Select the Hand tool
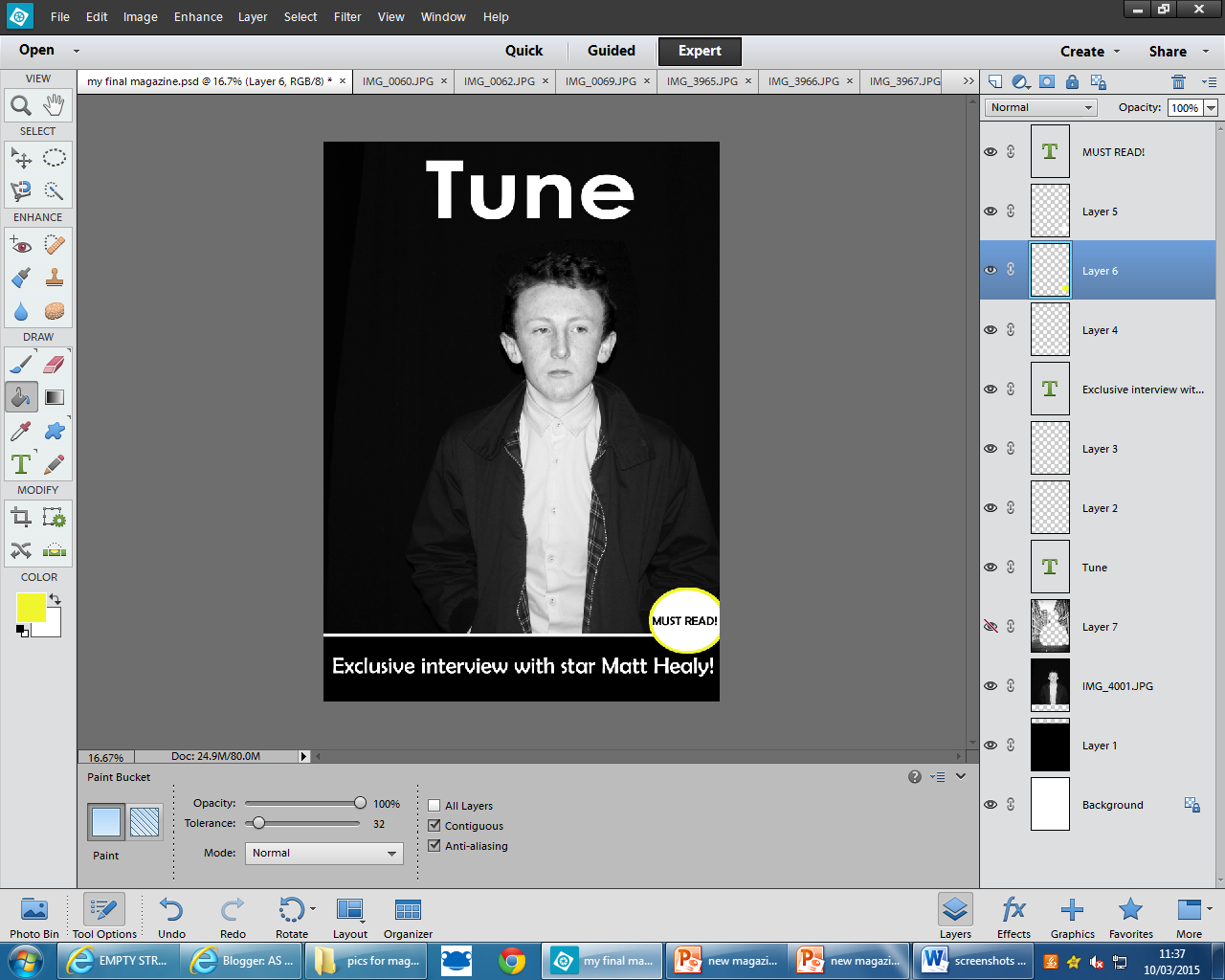Image resolution: width=1225 pixels, height=980 pixels. [55, 104]
